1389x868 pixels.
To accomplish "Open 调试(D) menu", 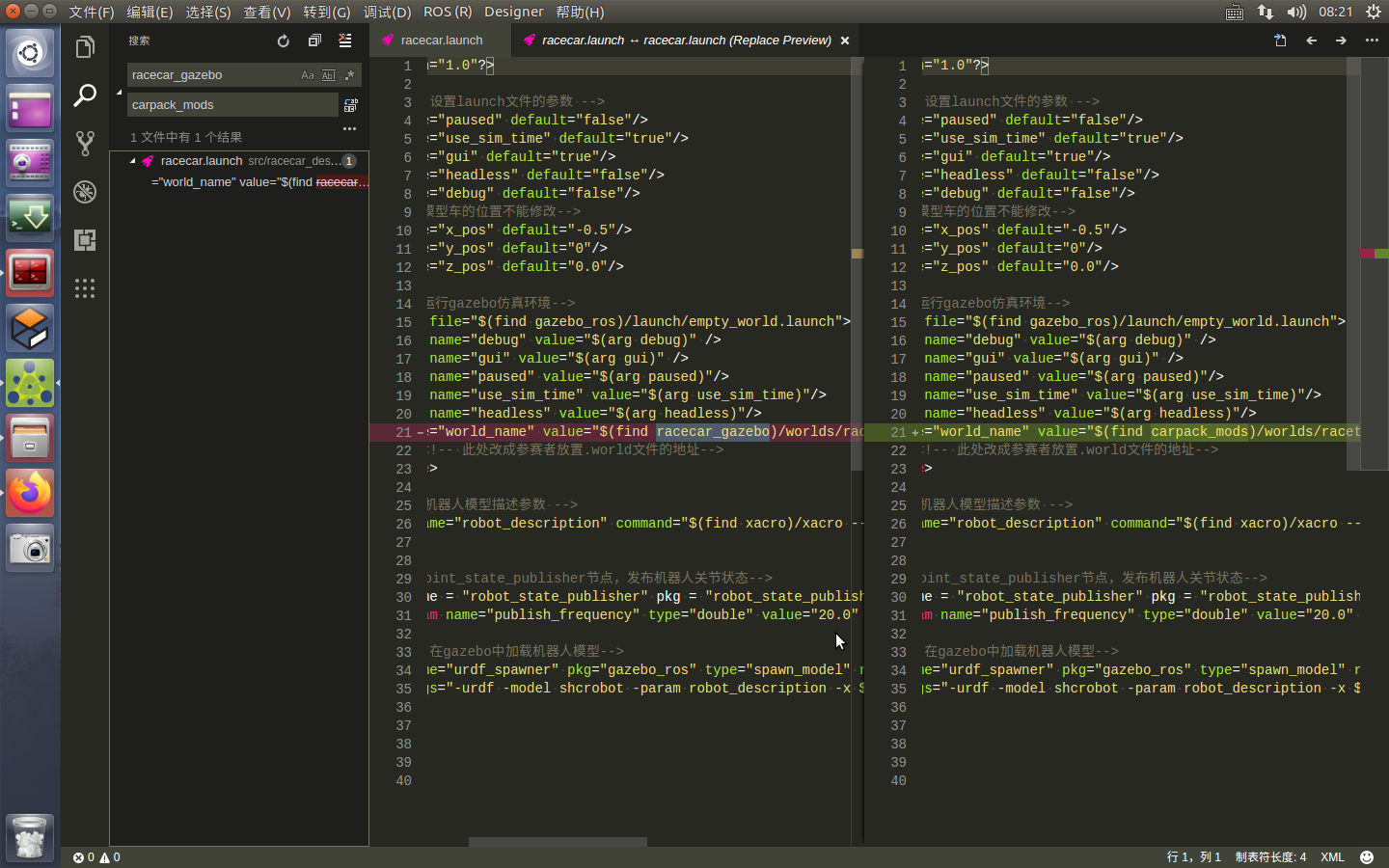I will 387,12.
